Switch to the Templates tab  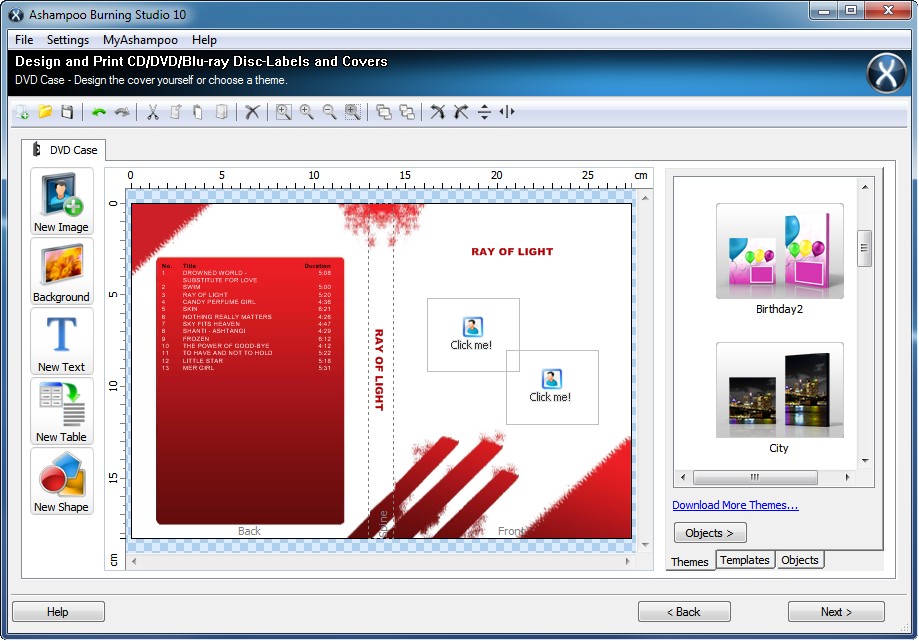pos(745,560)
